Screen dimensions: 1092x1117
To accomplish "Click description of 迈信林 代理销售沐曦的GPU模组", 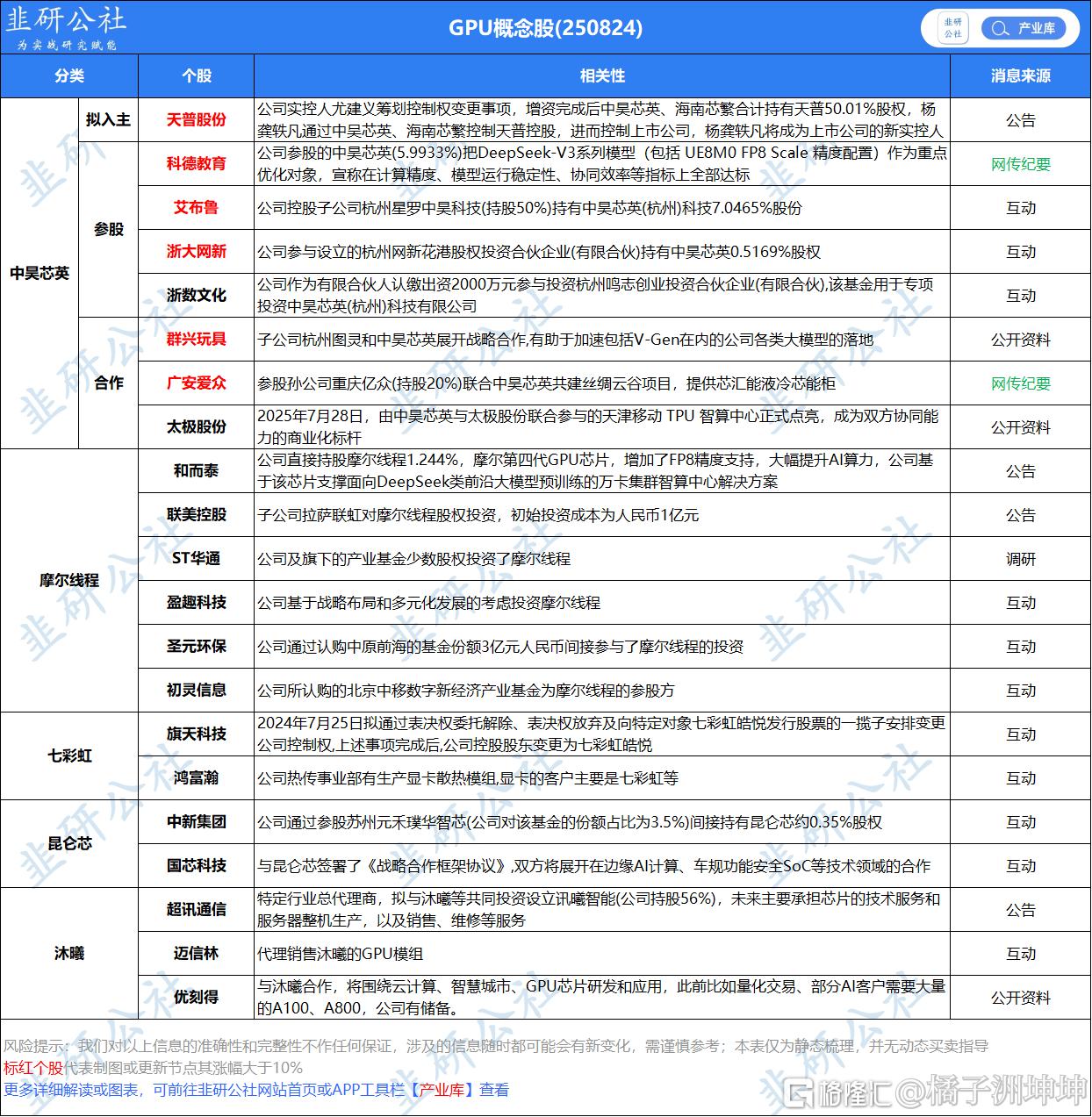I will pos(341,954).
